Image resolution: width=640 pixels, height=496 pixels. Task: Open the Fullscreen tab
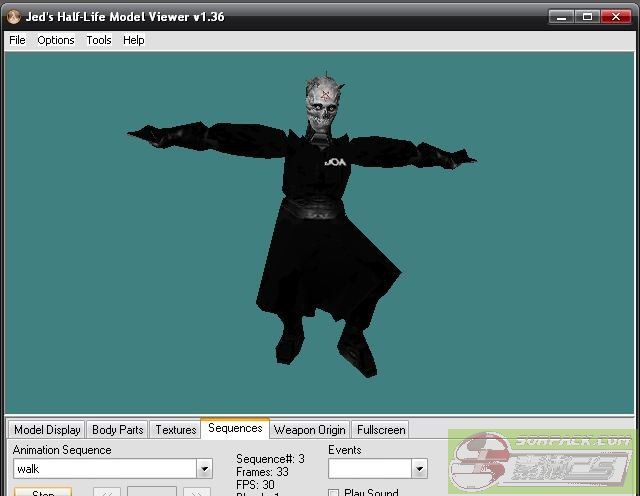pos(381,430)
